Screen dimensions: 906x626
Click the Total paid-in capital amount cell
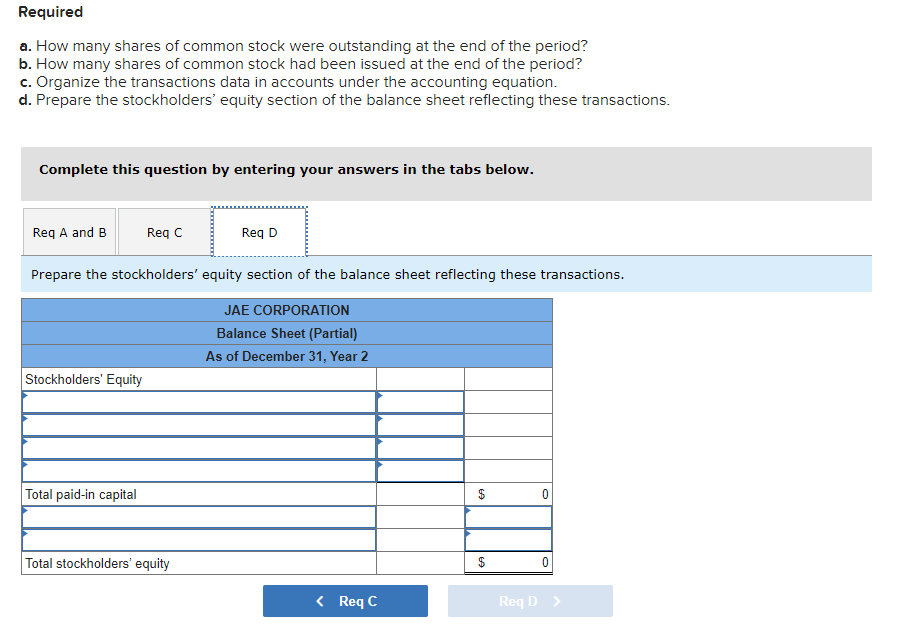coord(508,493)
